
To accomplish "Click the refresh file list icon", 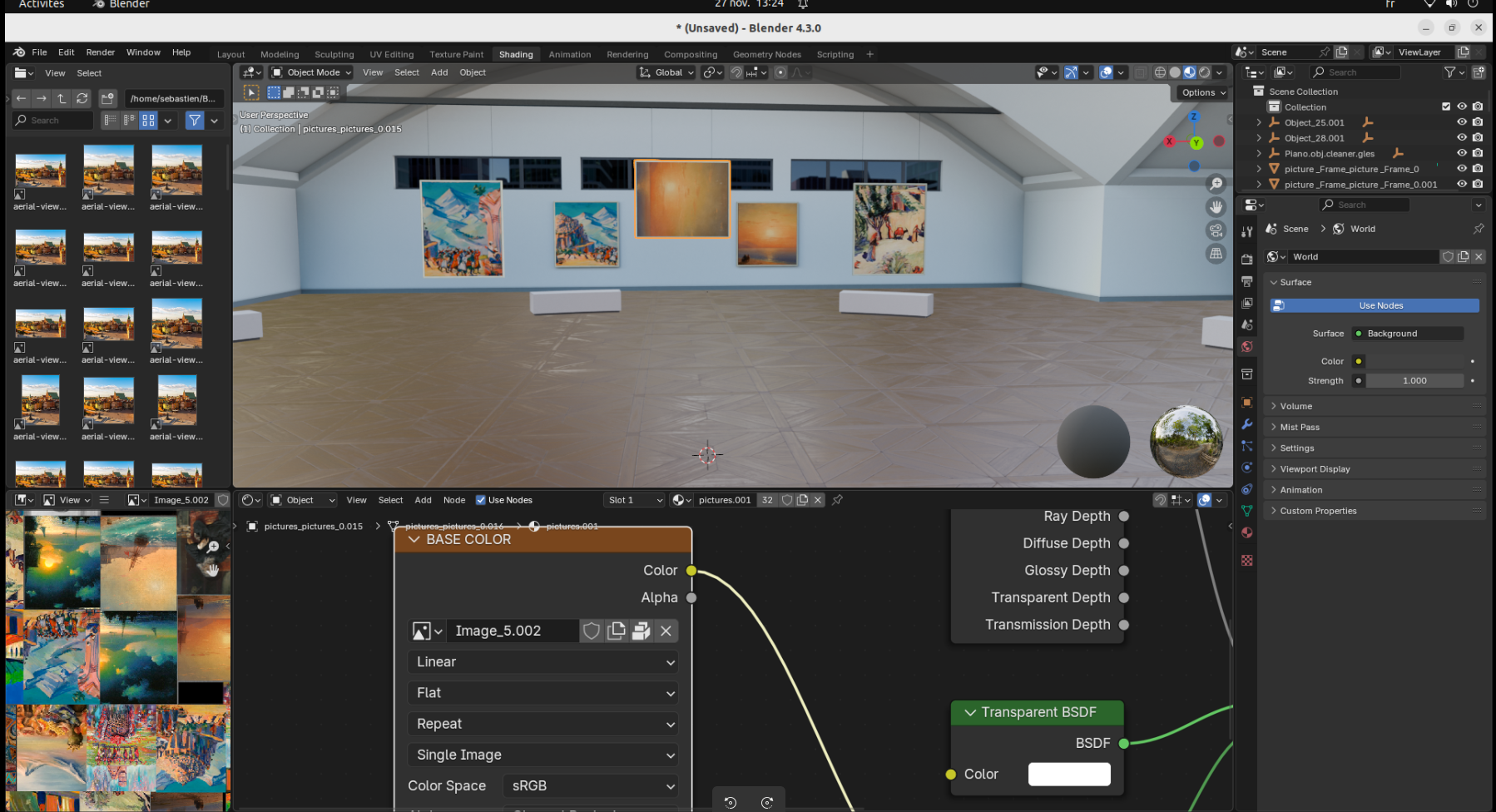I will click(82, 98).
